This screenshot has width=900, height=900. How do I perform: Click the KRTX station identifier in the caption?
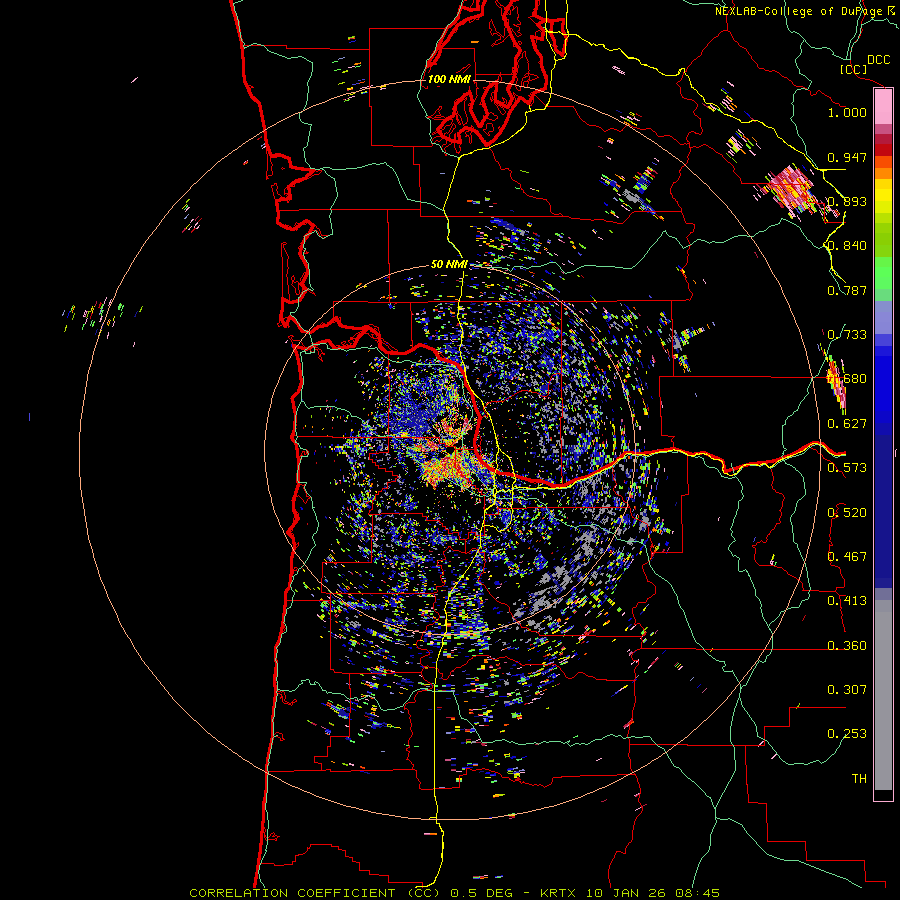(x=557, y=893)
